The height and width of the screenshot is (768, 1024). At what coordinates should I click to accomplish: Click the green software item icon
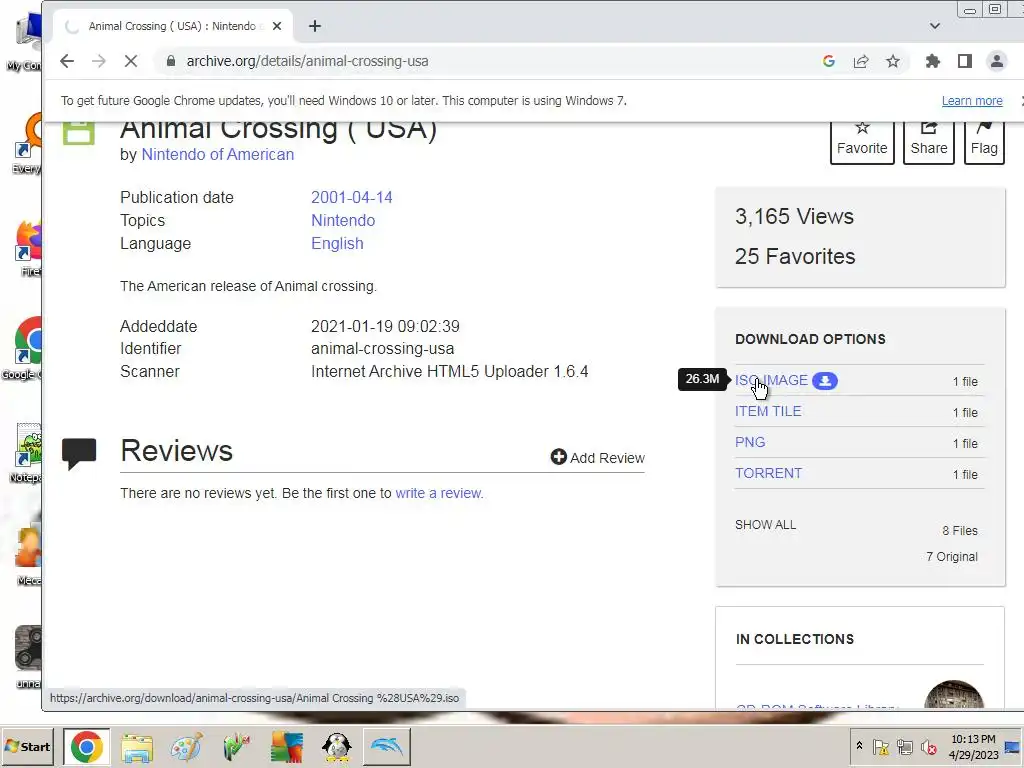78,133
